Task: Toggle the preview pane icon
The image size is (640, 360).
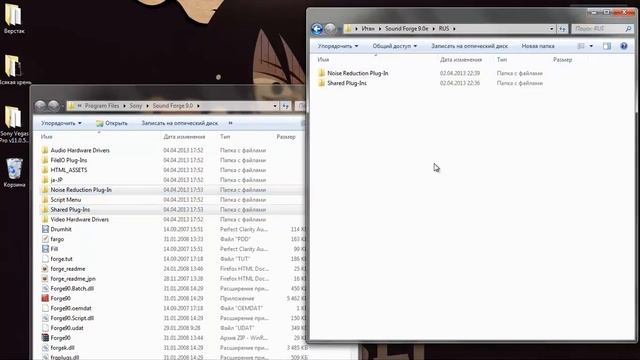Action: click(607, 46)
